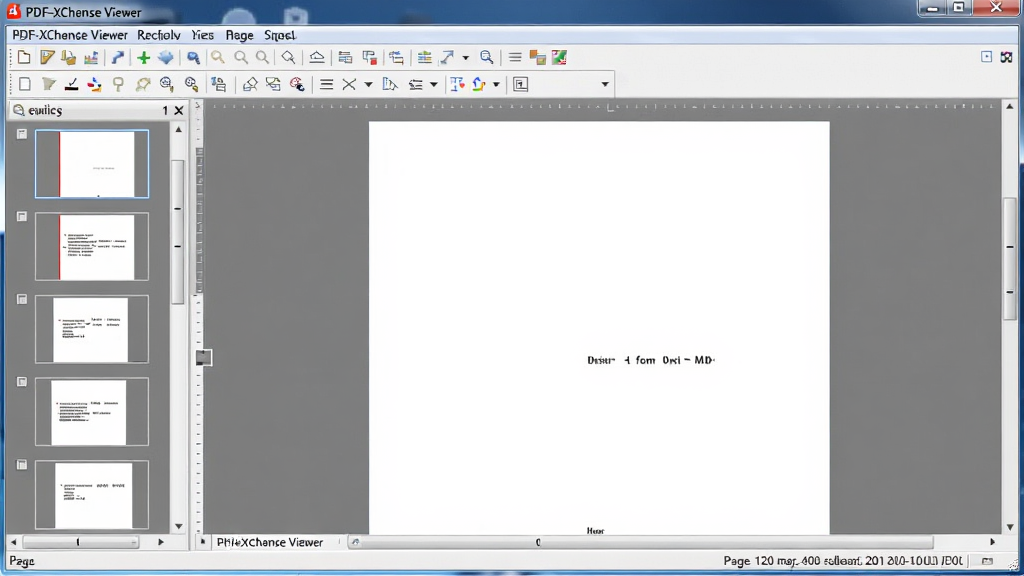This screenshot has width=1024, height=576.
Task: Click the green plus icon
Action: pyautogui.click(x=144, y=57)
